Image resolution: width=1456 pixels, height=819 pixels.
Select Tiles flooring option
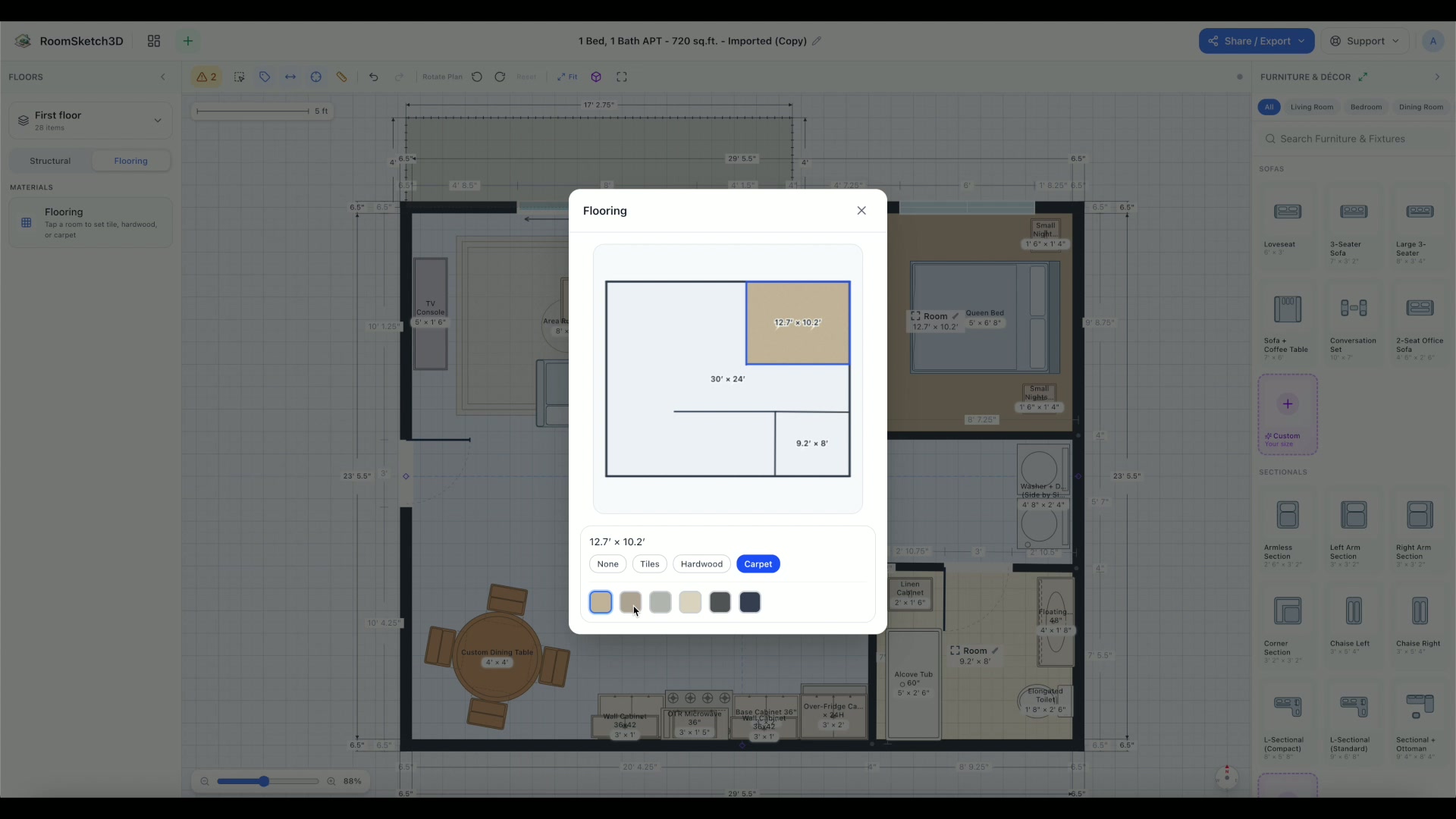(650, 564)
